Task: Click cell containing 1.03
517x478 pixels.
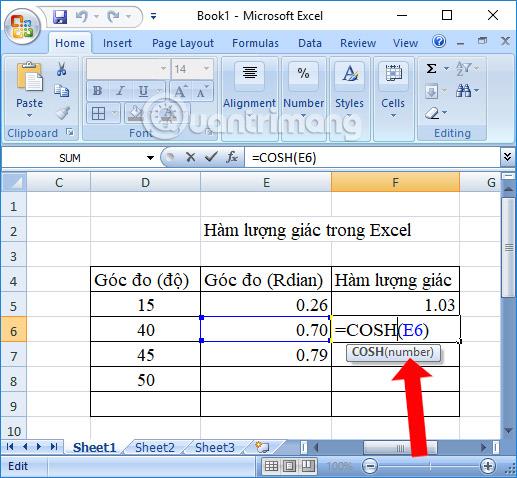Action: [x=395, y=305]
